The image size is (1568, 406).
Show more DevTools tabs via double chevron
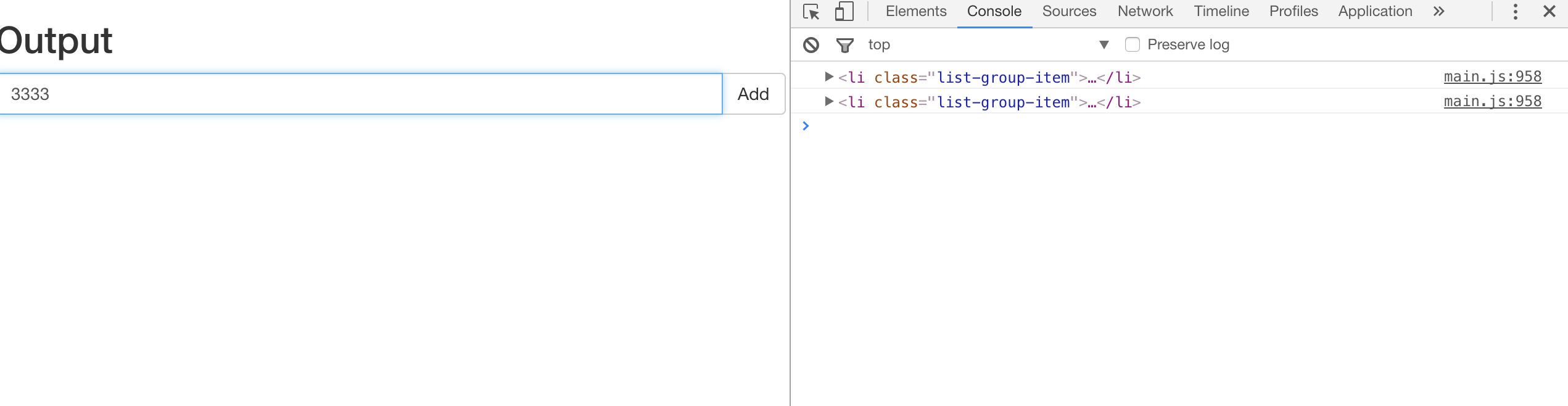1438,12
